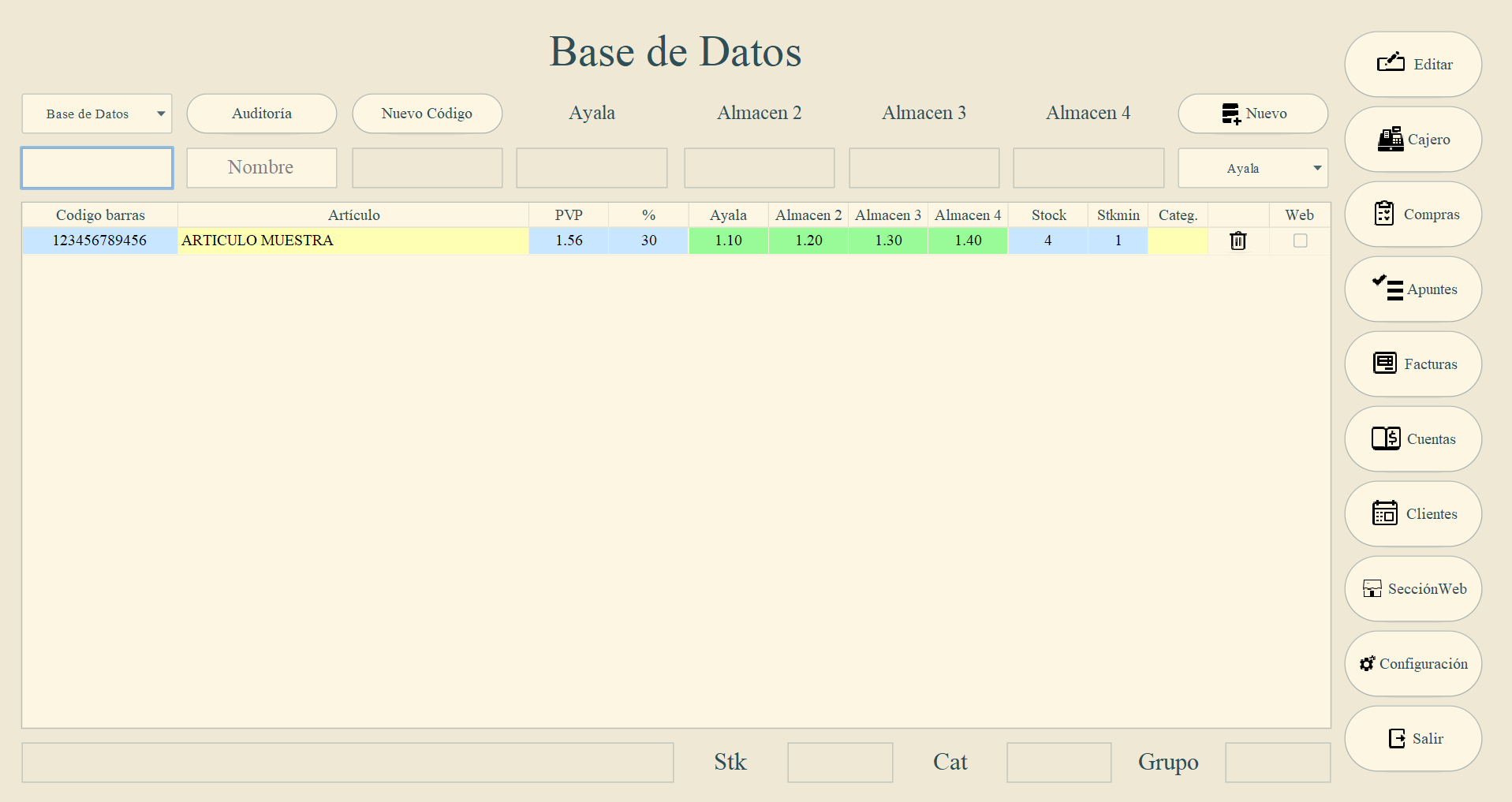
Task: Click the empty yellow Categ. cell
Action: (1178, 241)
